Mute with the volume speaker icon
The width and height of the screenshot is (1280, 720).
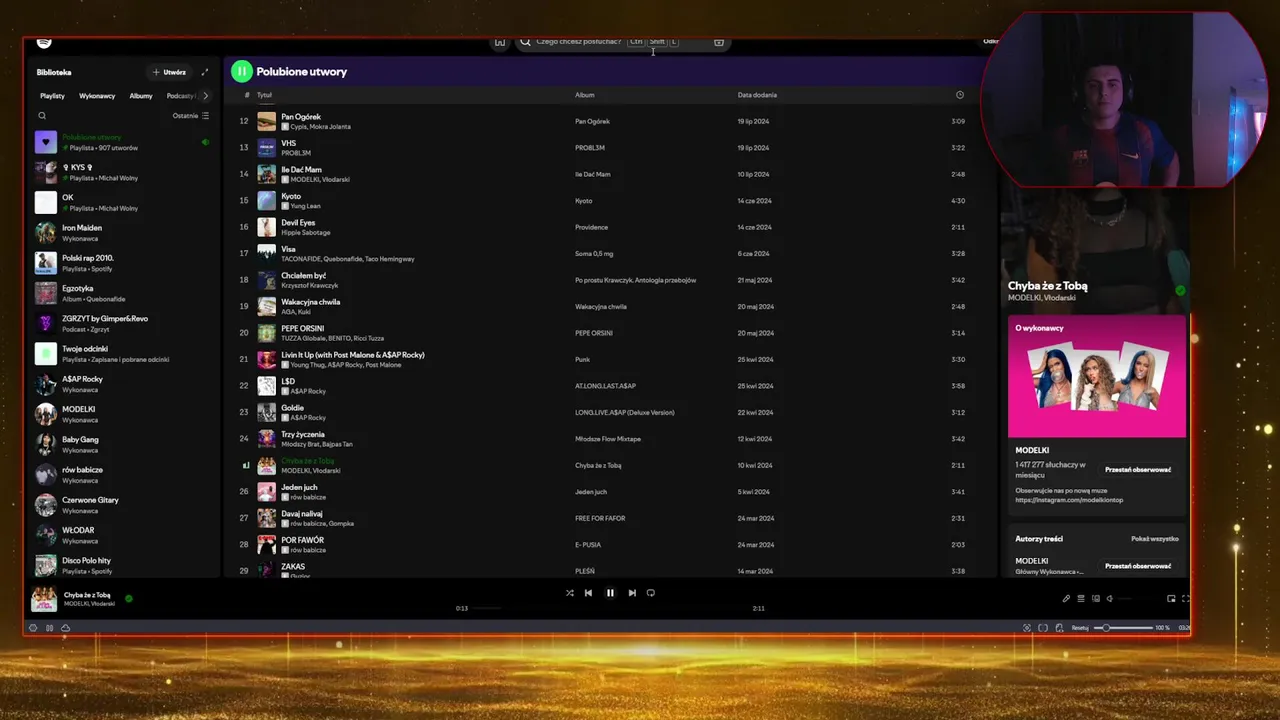(x=1109, y=599)
